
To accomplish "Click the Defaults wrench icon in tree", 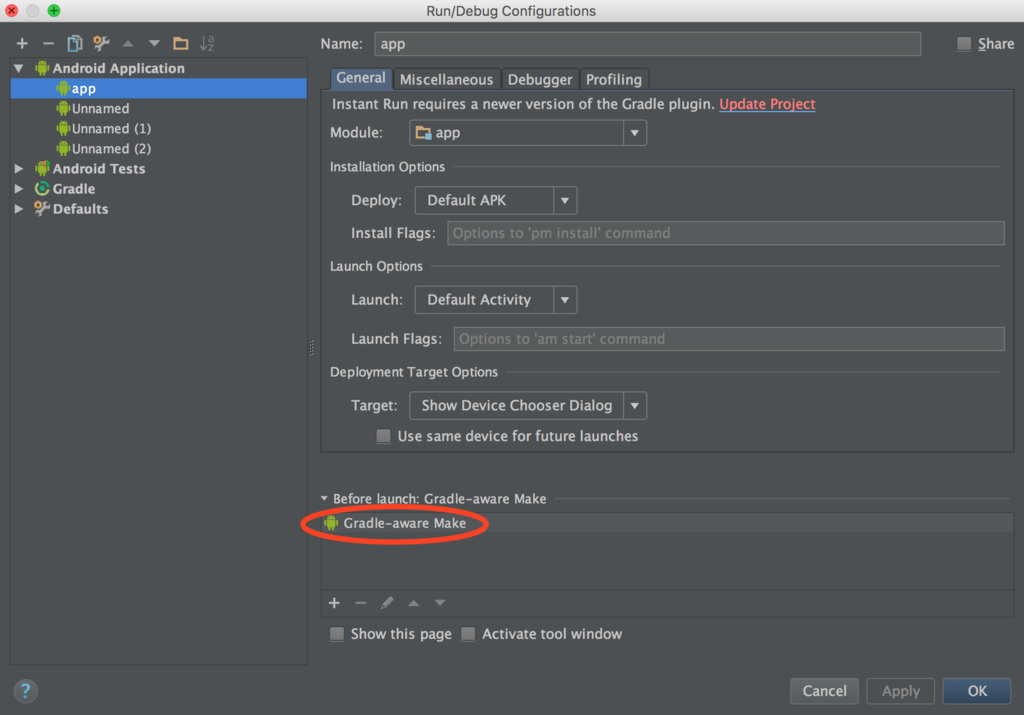I will [x=42, y=209].
